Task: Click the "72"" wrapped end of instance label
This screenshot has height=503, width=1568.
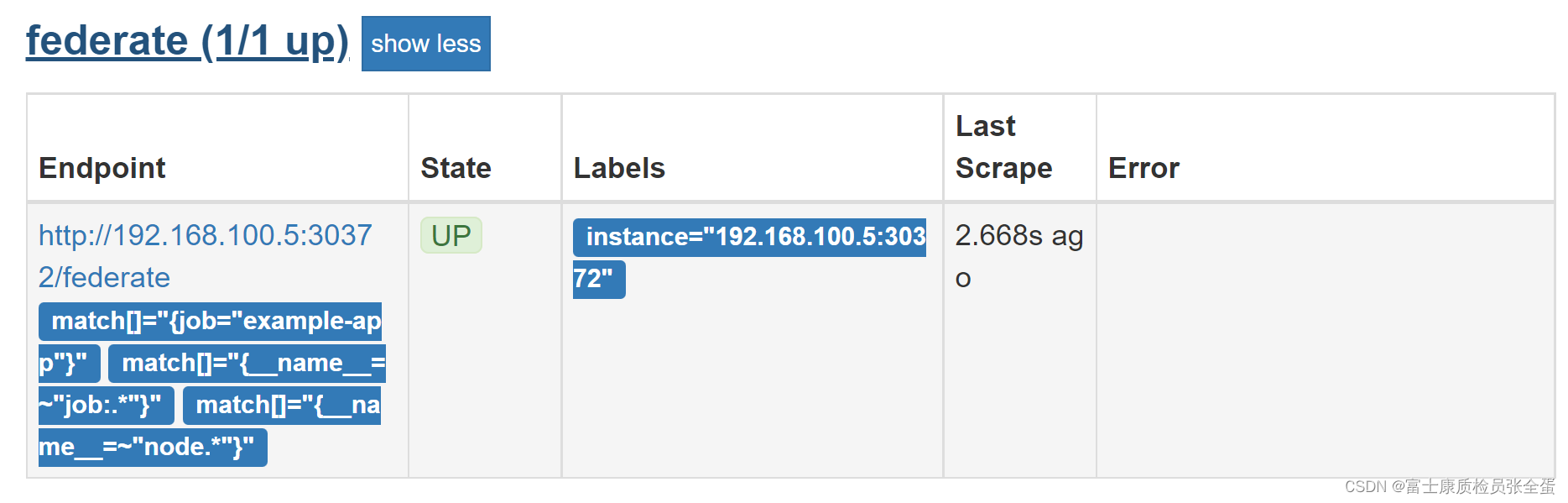Action: pyautogui.click(x=599, y=280)
